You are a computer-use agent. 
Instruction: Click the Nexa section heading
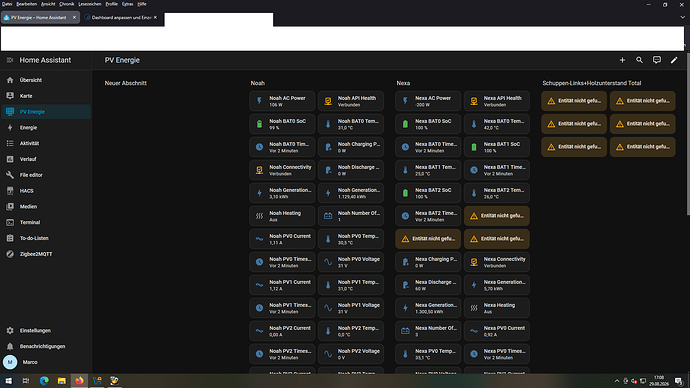(403, 83)
